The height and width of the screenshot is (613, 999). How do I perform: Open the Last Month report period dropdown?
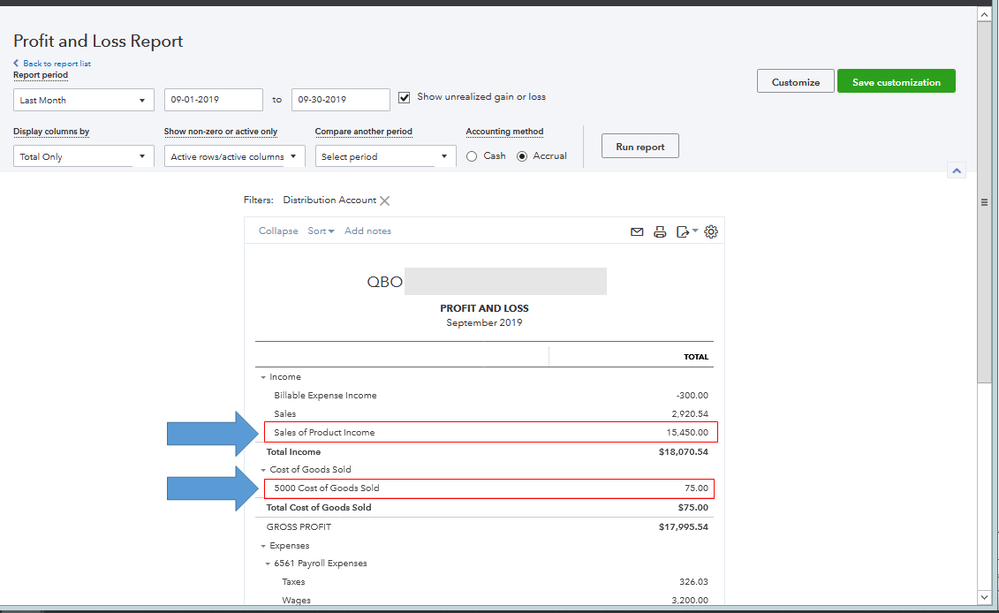tap(83, 100)
